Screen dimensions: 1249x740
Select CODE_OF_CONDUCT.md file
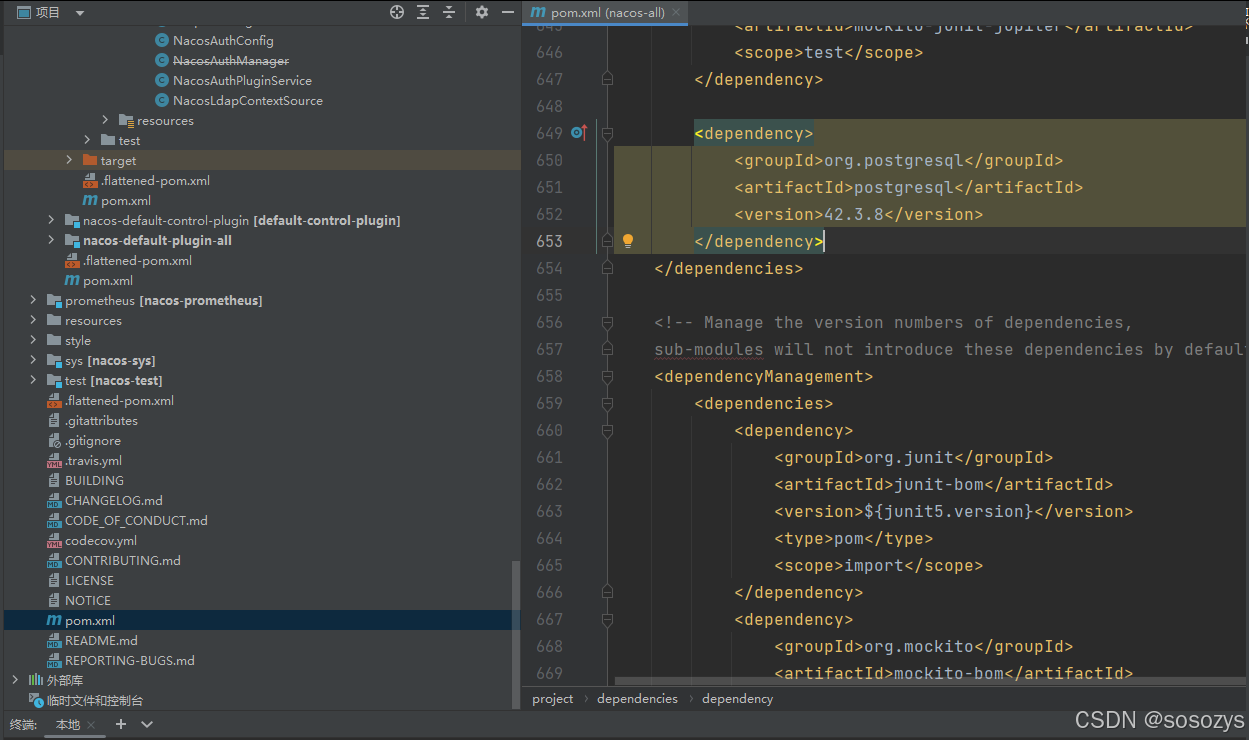tap(136, 520)
